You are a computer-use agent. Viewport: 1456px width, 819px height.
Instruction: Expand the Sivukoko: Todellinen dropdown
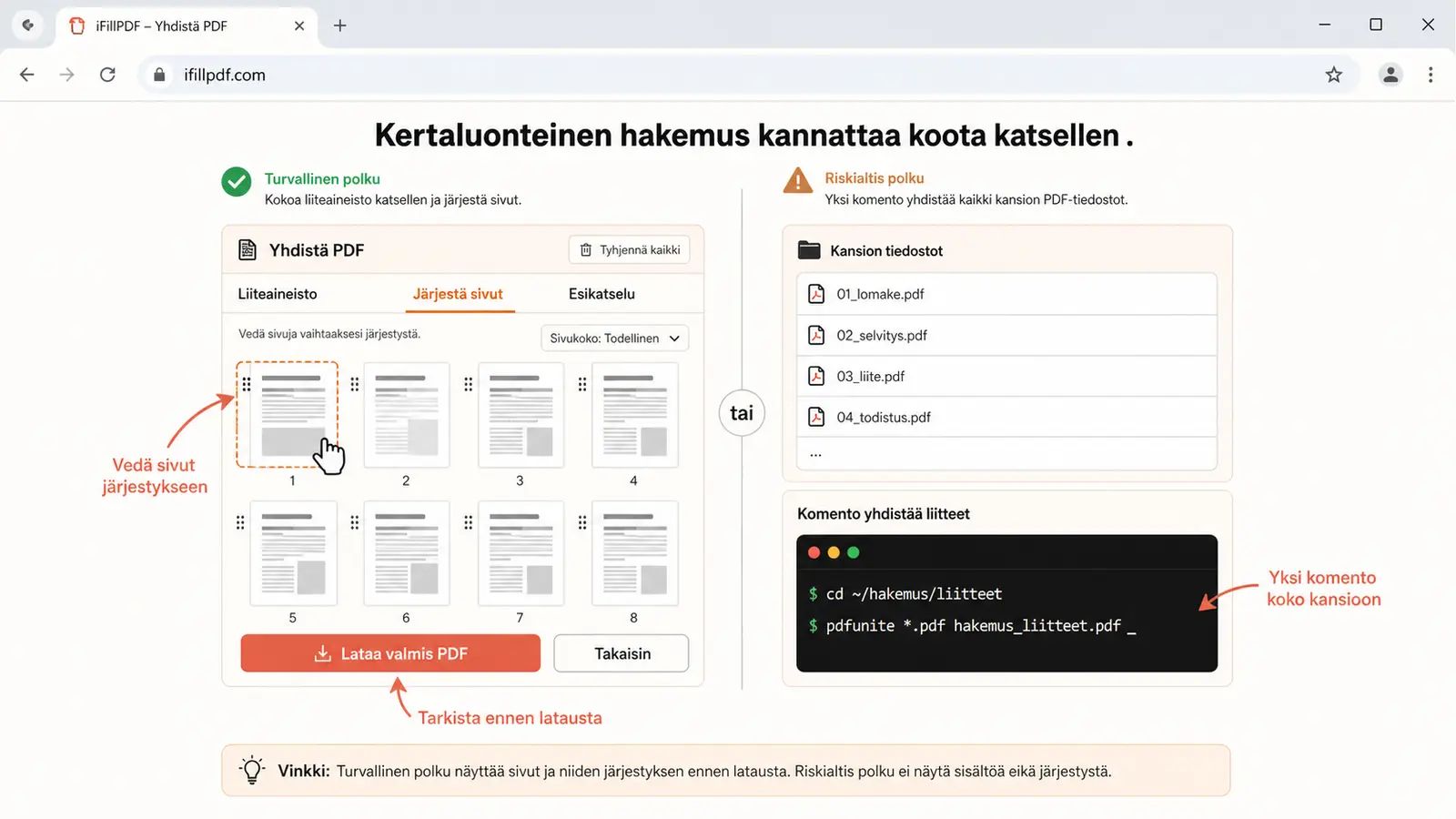(614, 338)
